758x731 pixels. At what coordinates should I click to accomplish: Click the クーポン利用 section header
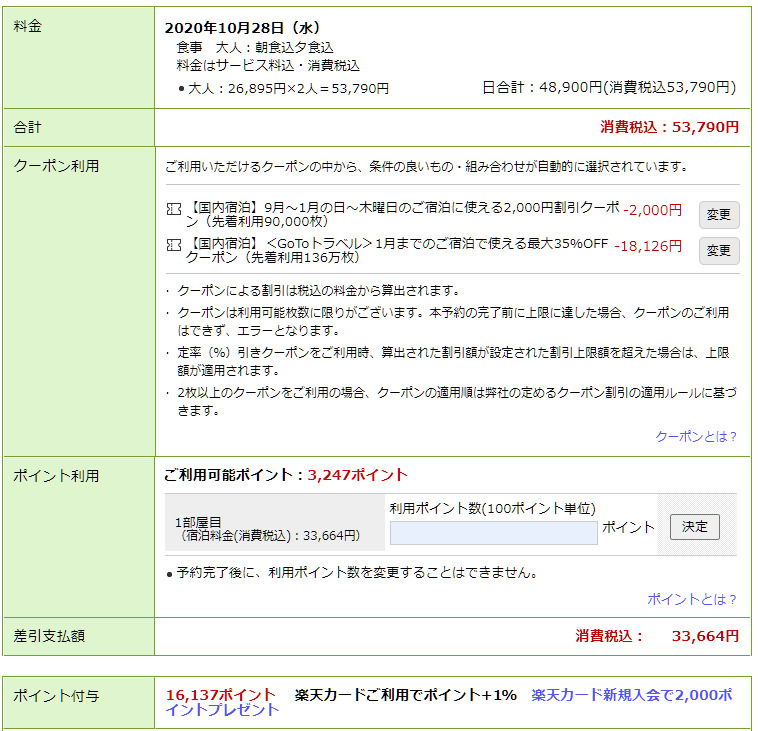(x=56, y=166)
